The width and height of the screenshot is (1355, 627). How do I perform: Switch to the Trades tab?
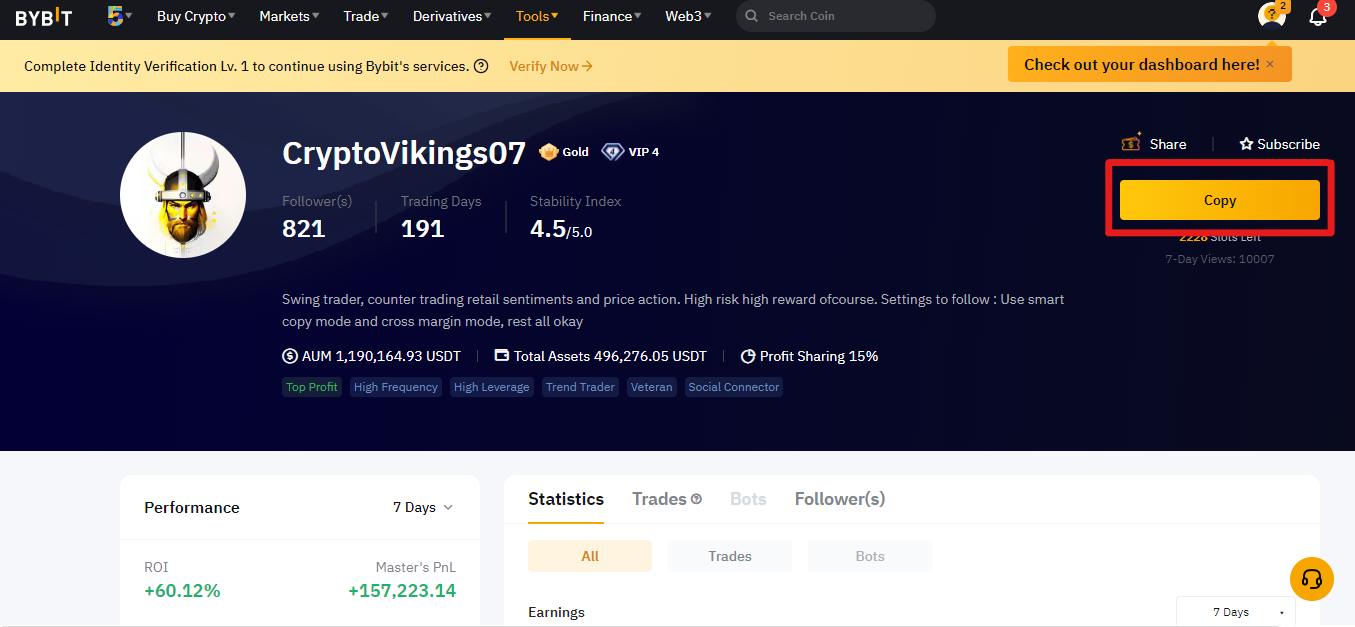[659, 499]
